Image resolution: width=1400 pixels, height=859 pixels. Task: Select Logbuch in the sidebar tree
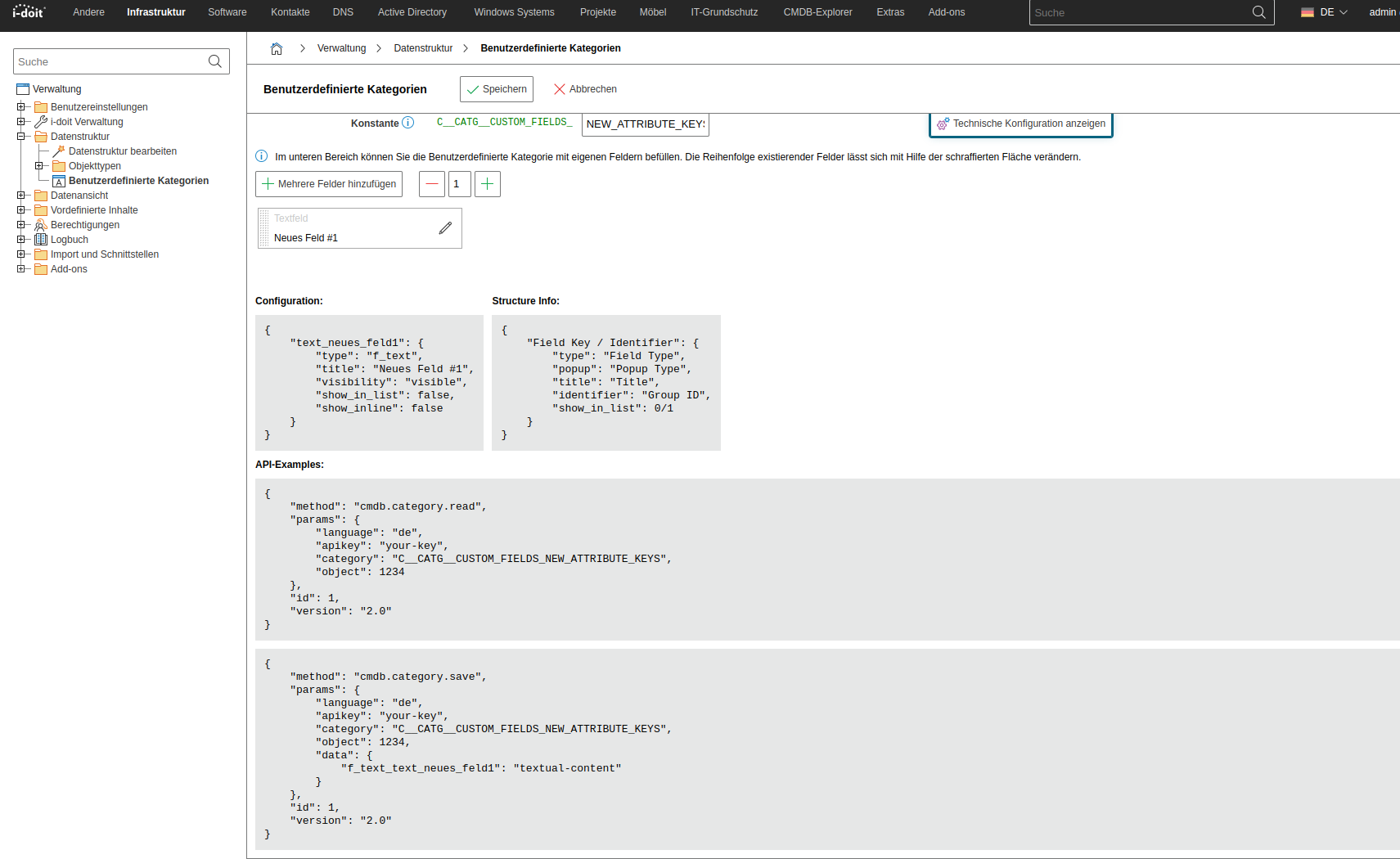click(70, 240)
